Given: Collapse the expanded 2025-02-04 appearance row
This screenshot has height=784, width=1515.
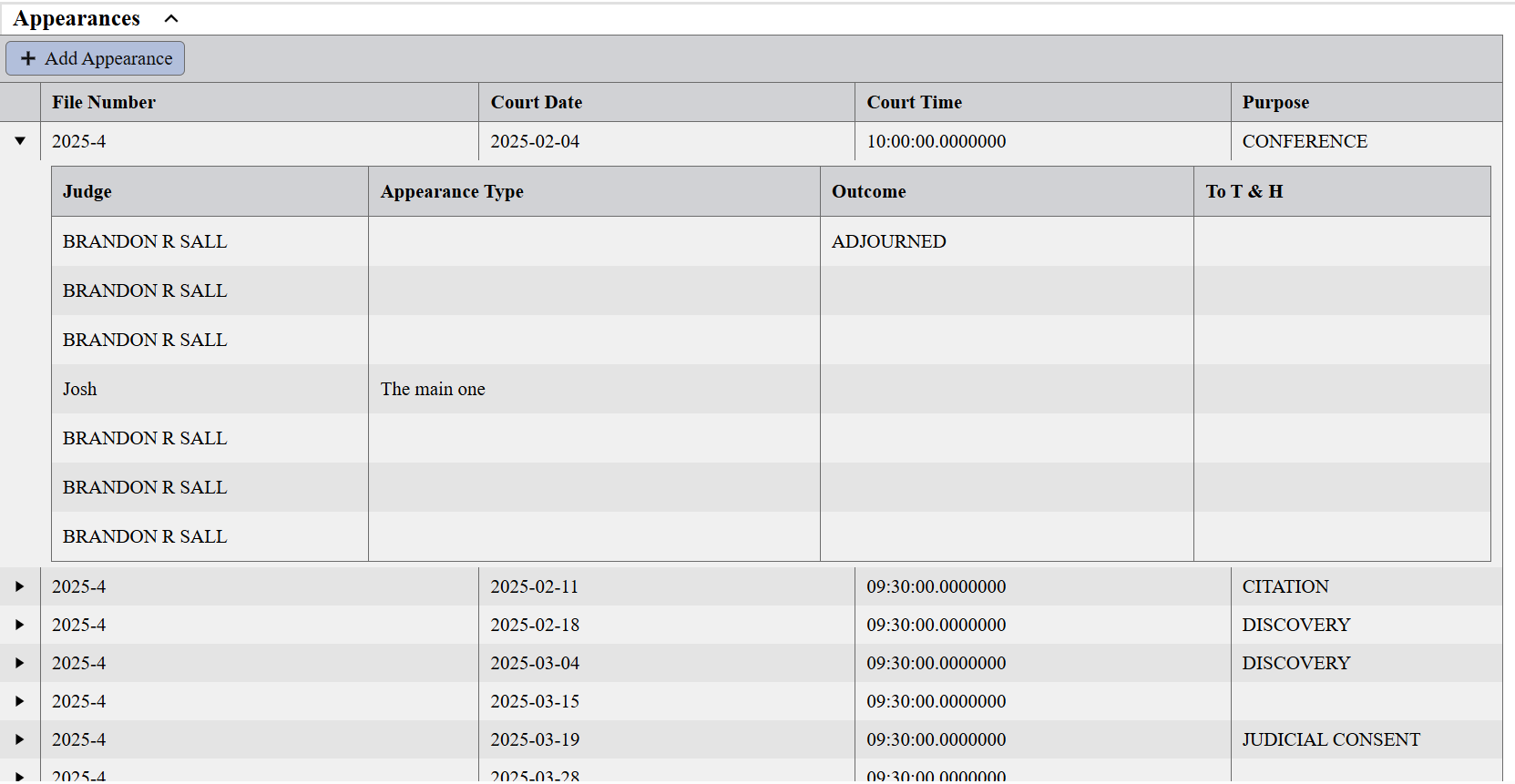Looking at the screenshot, I should click(x=20, y=141).
